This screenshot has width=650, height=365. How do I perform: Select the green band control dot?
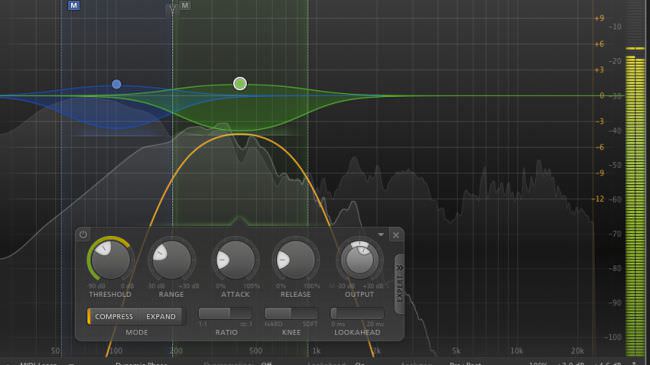(240, 84)
